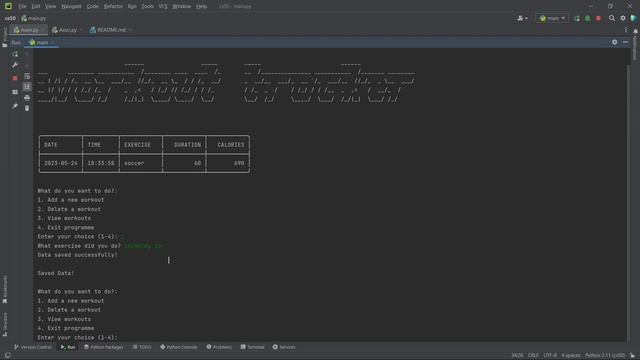This screenshot has width=640, height=360.
Task: Open the Project tool window sidebar button
Action: tap(5, 38)
